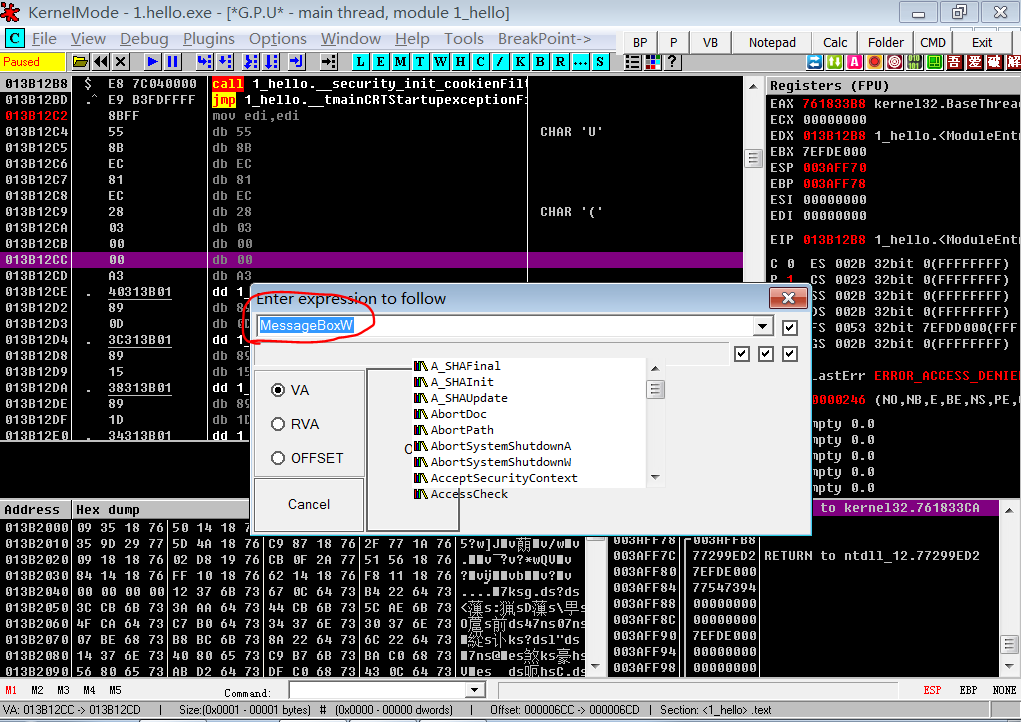Screen dimensions: 1021x722
Task: Toggle checkbox beside the expression dropdown
Action: point(789,327)
